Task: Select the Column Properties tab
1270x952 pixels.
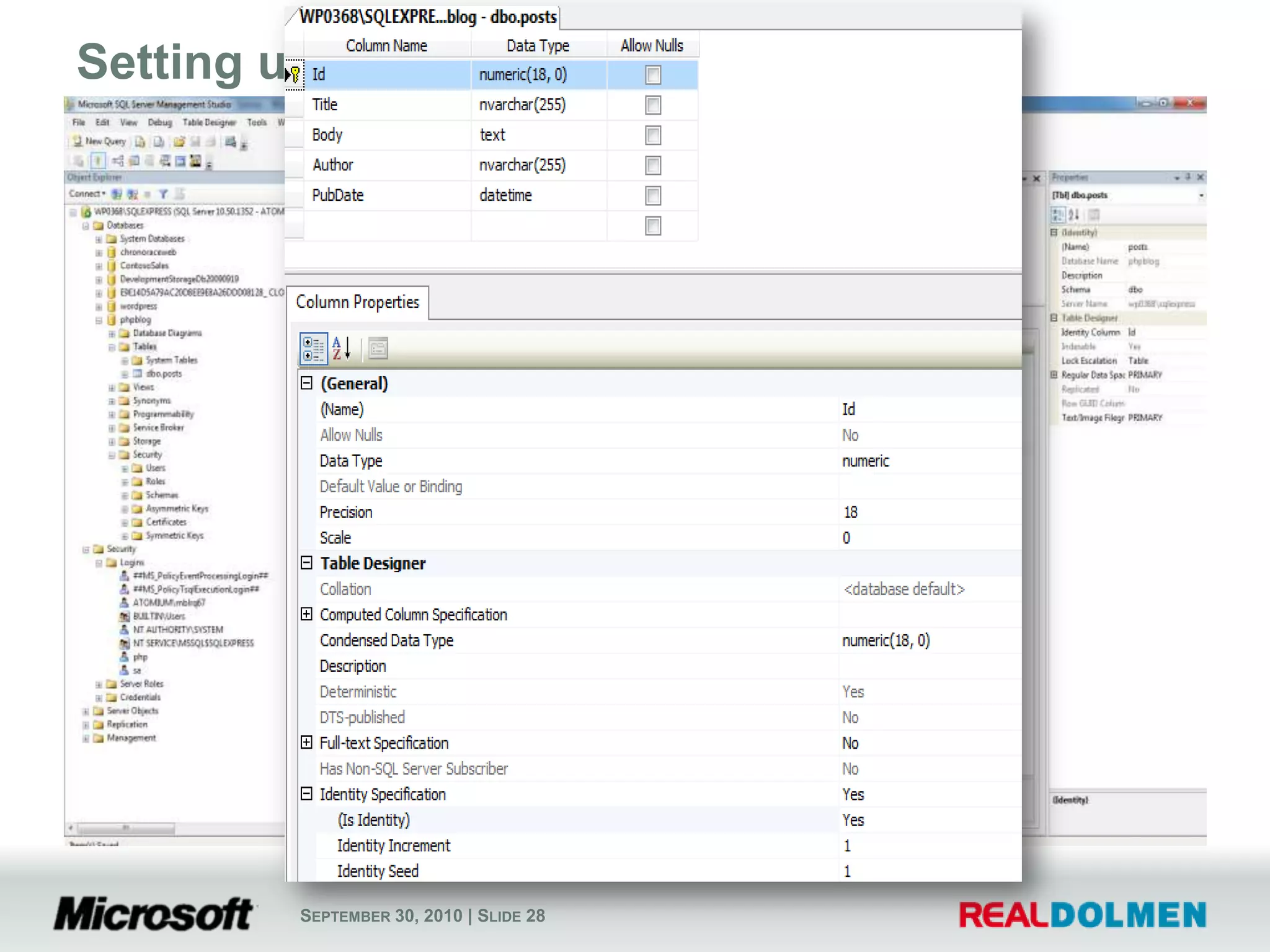Action: [358, 302]
